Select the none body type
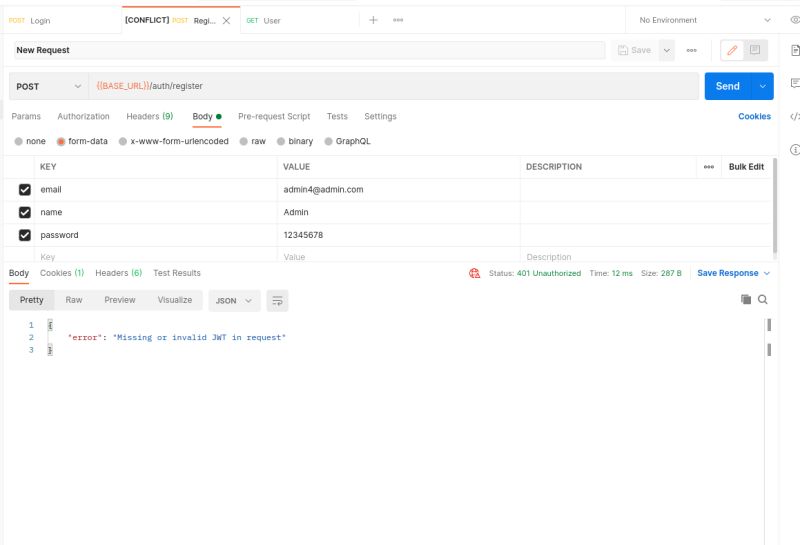 19,141
